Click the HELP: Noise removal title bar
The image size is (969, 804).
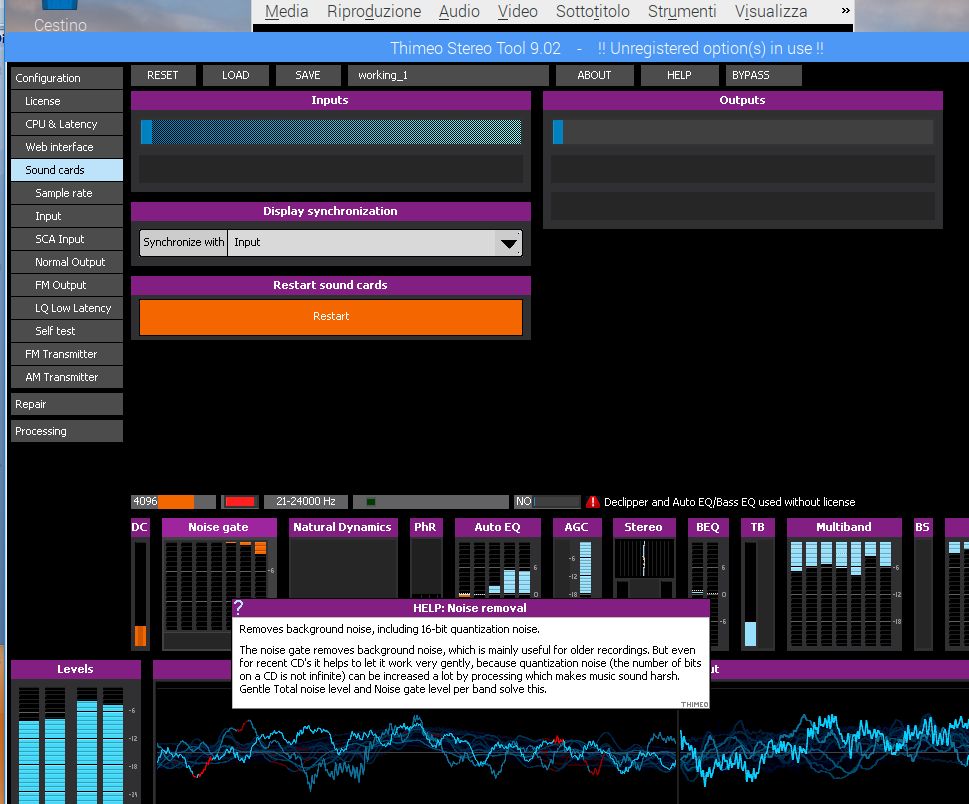click(470, 608)
